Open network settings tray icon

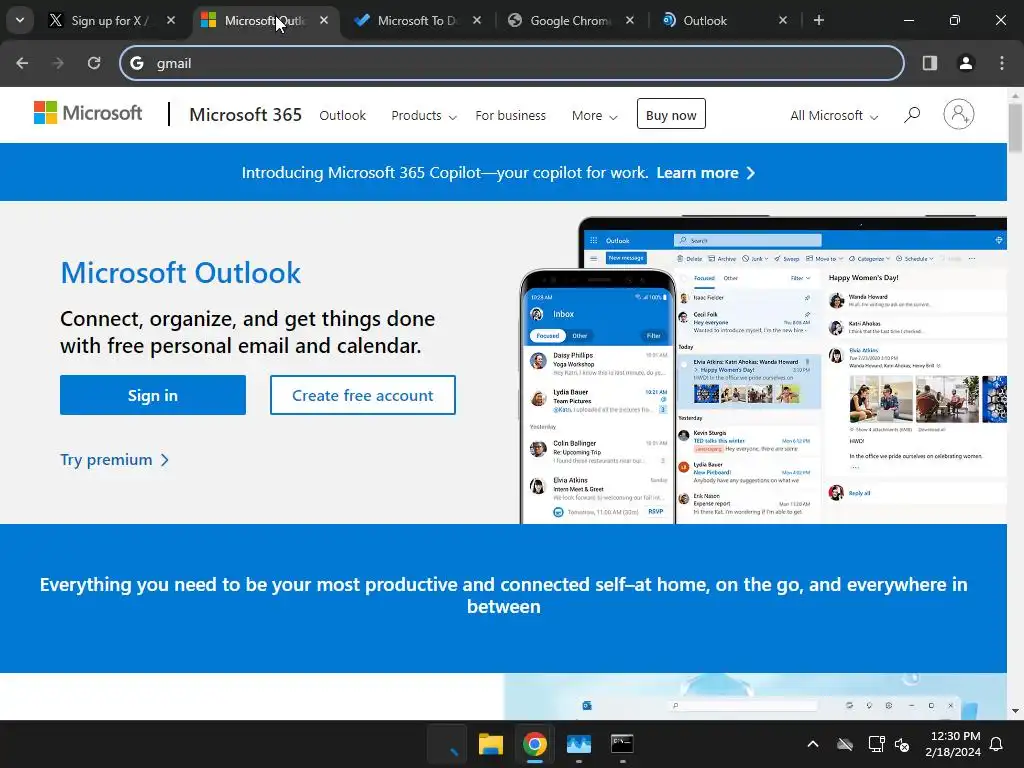point(876,744)
